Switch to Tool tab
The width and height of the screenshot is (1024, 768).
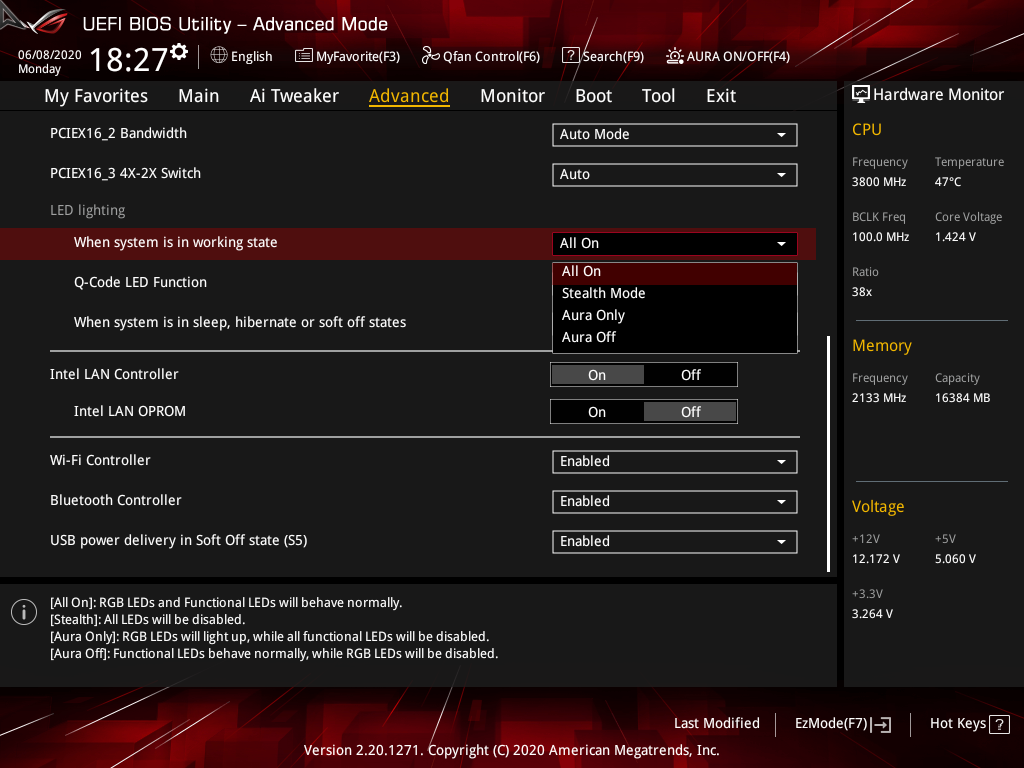pyautogui.click(x=658, y=96)
